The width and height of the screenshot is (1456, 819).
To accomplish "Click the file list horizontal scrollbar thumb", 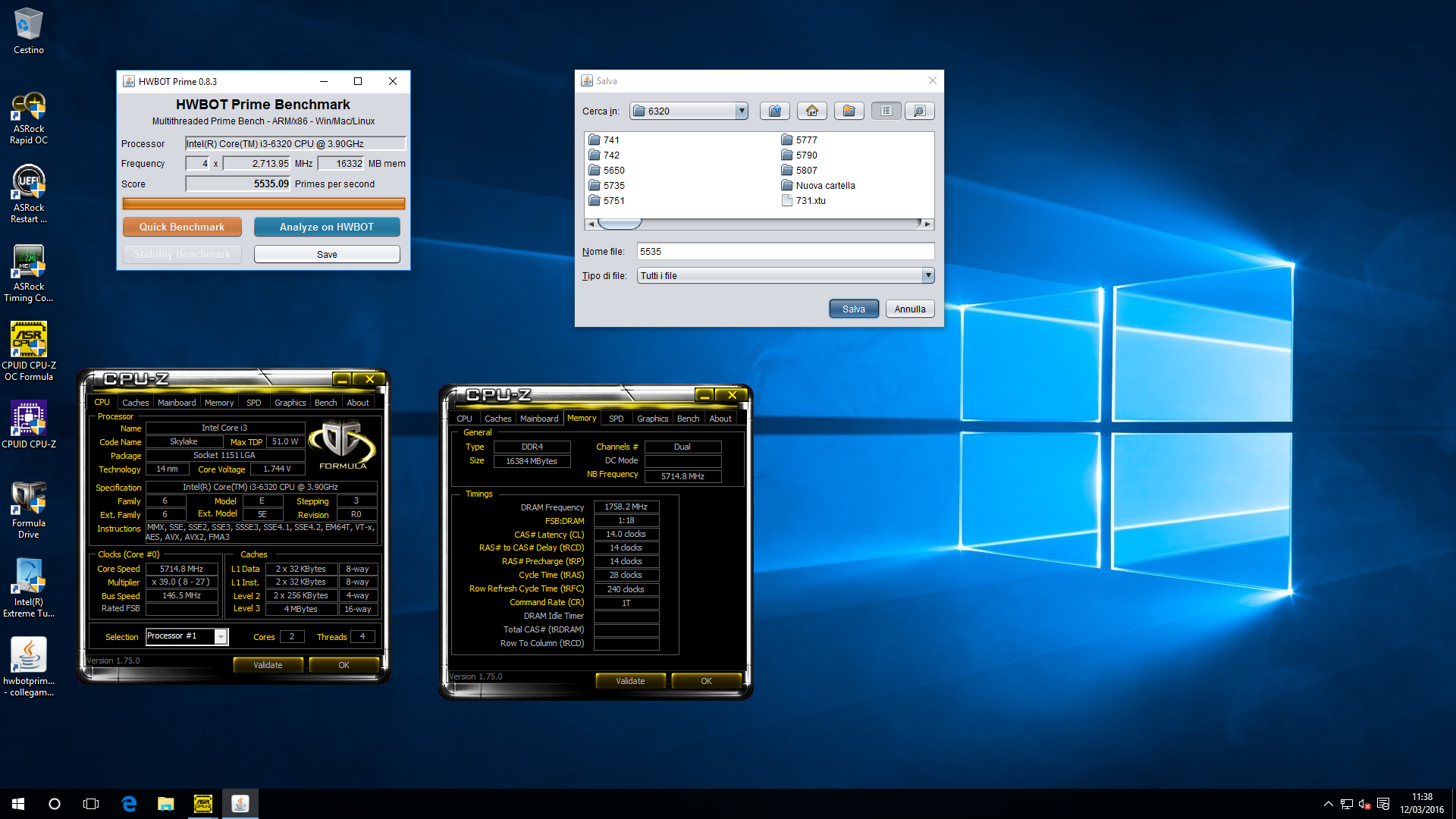I will (620, 224).
